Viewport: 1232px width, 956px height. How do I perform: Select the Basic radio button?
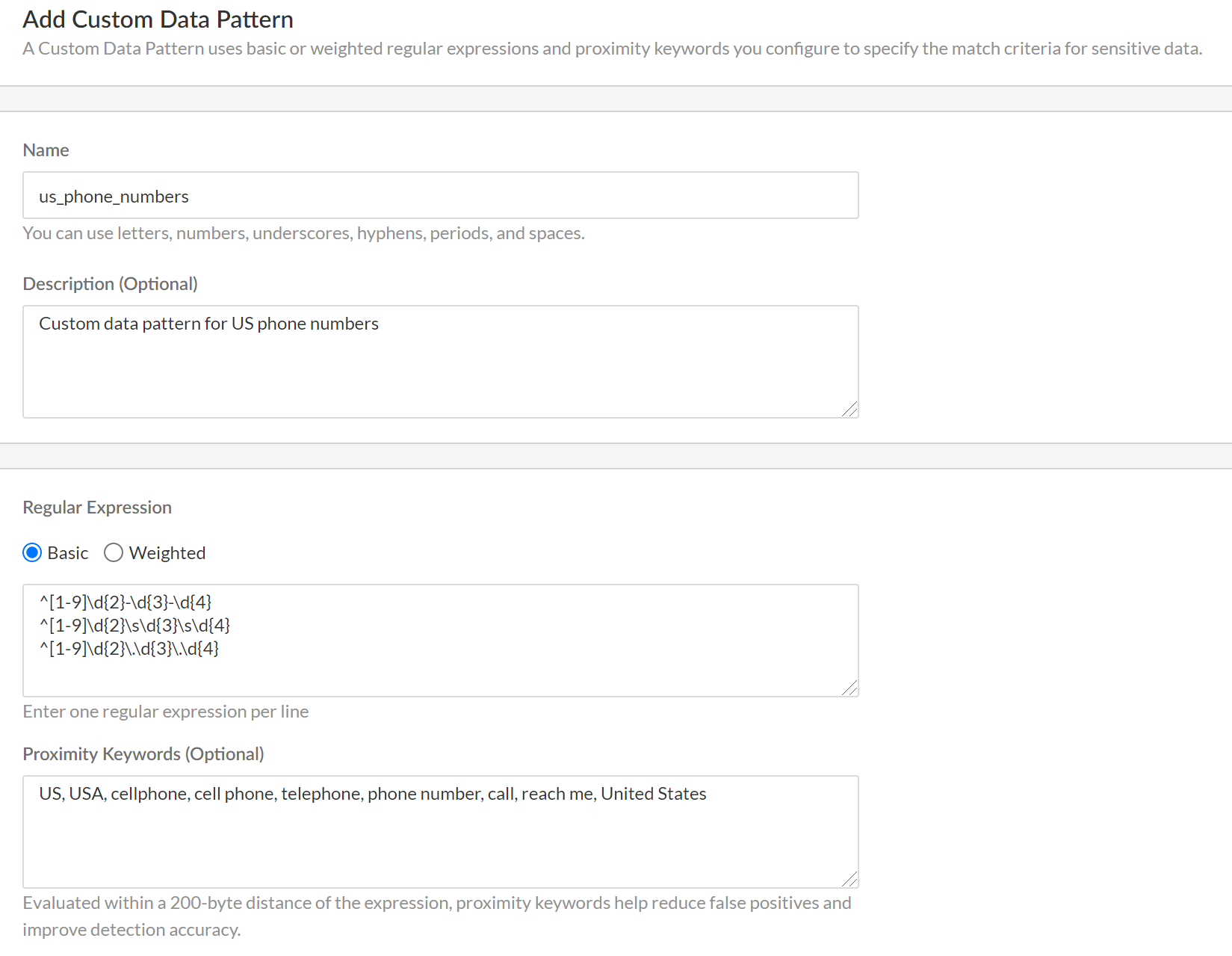pos(32,553)
